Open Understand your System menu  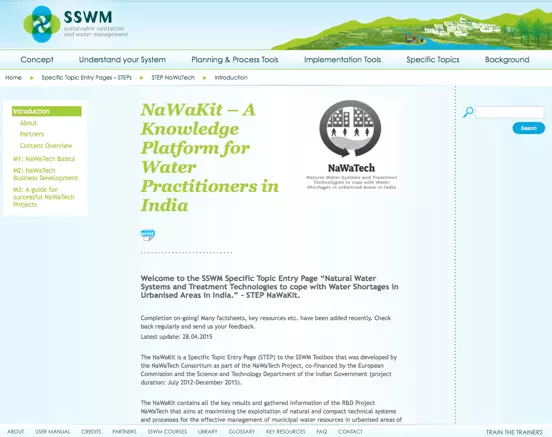pyautogui.click(x=122, y=60)
